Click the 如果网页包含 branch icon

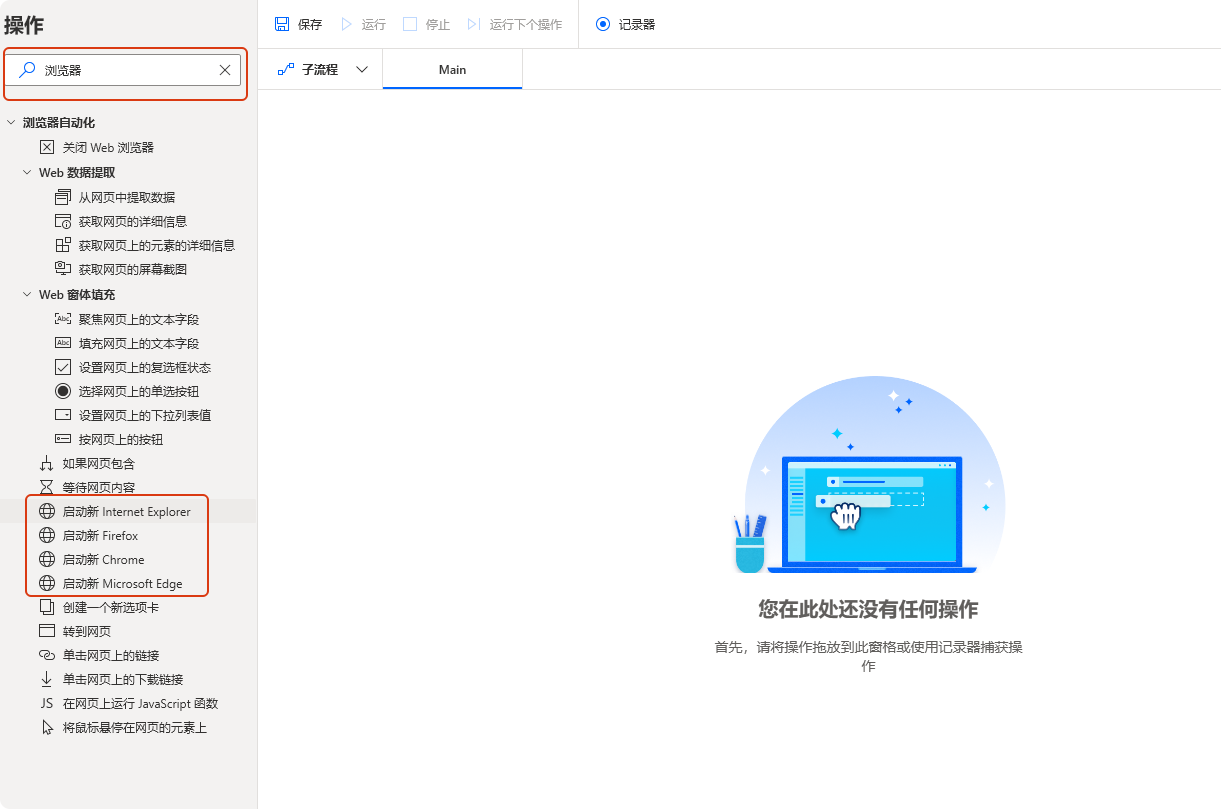[x=47, y=463]
